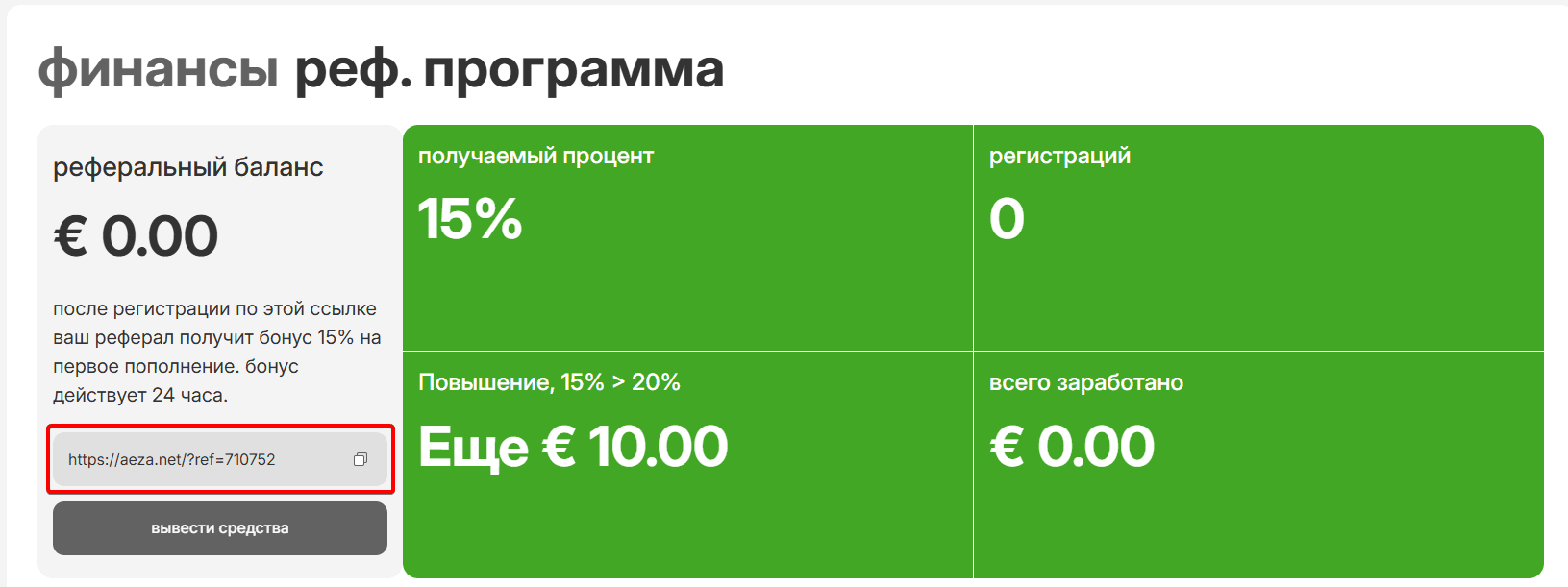The width and height of the screenshot is (1568, 587).
Task: Select the Еще € 10.00 amount
Action: point(573,447)
